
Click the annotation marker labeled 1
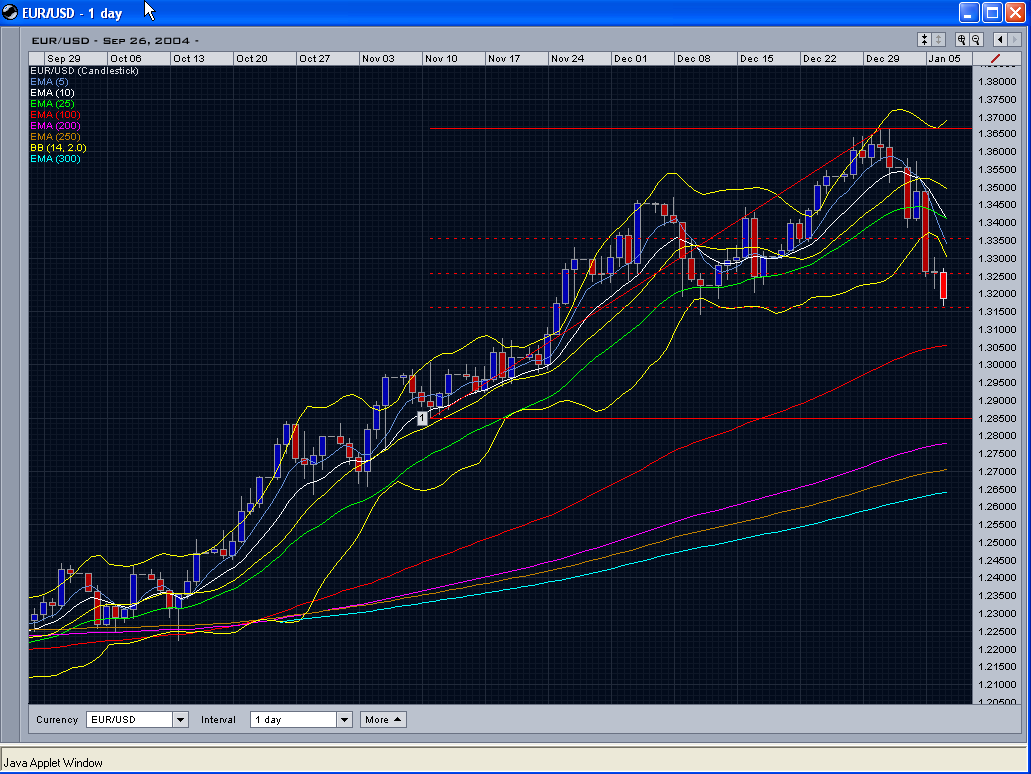(422, 418)
